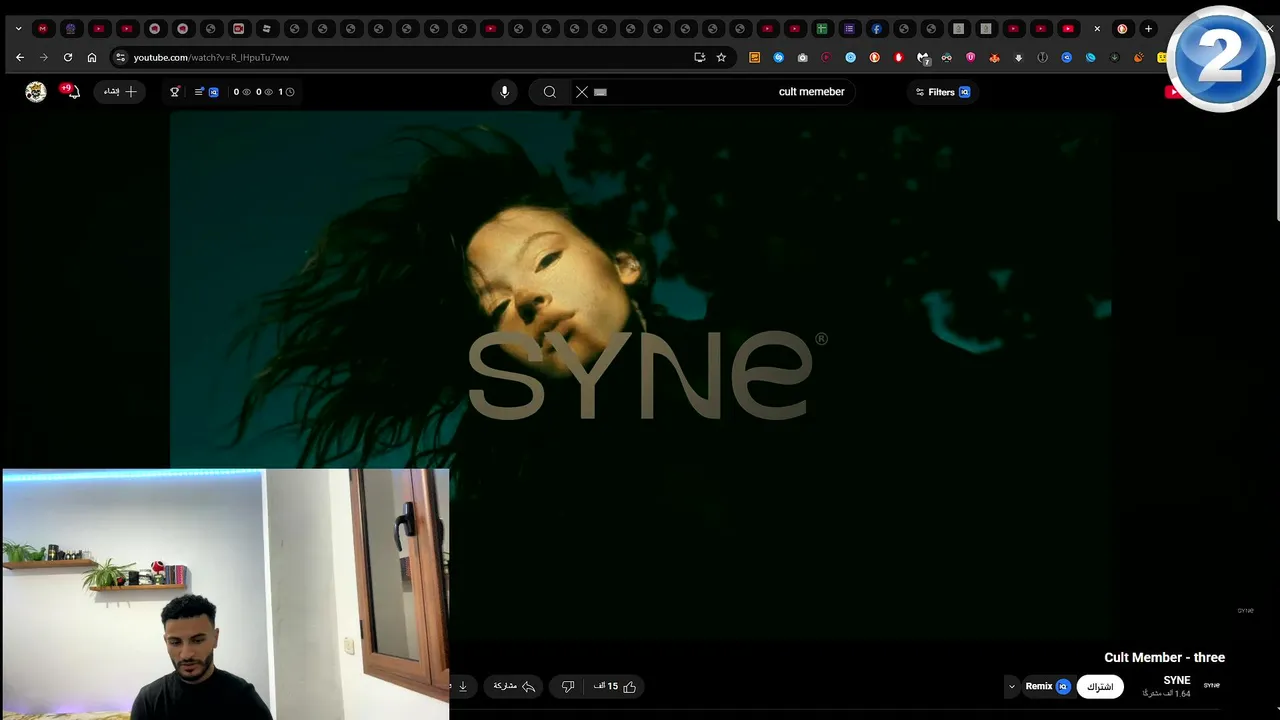Subscribe (اشتراك) to the SYNE channel

click(1100, 687)
